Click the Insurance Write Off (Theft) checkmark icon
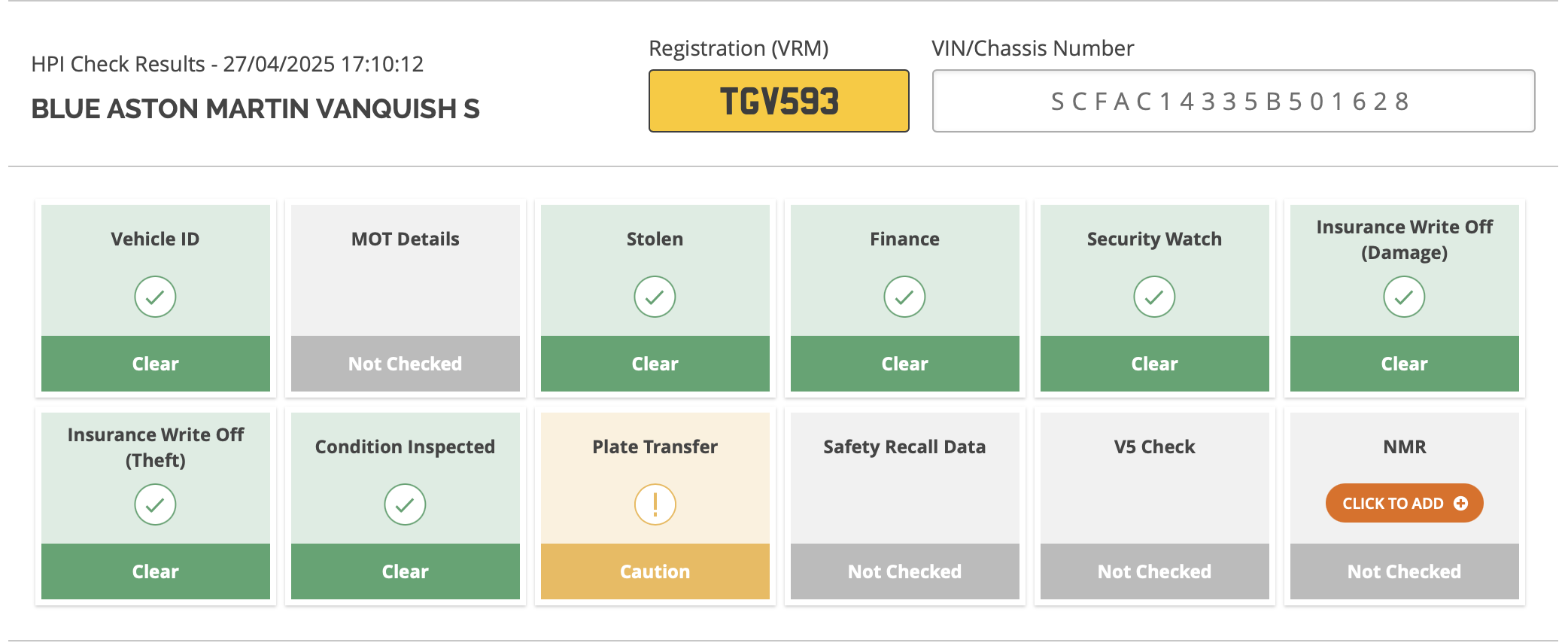 click(x=155, y=504)
